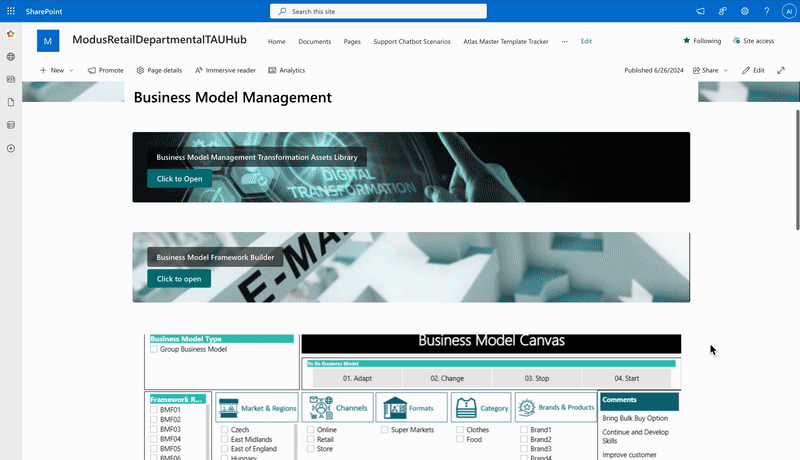Click the expand content arrows icon

(x=781, y=70)
